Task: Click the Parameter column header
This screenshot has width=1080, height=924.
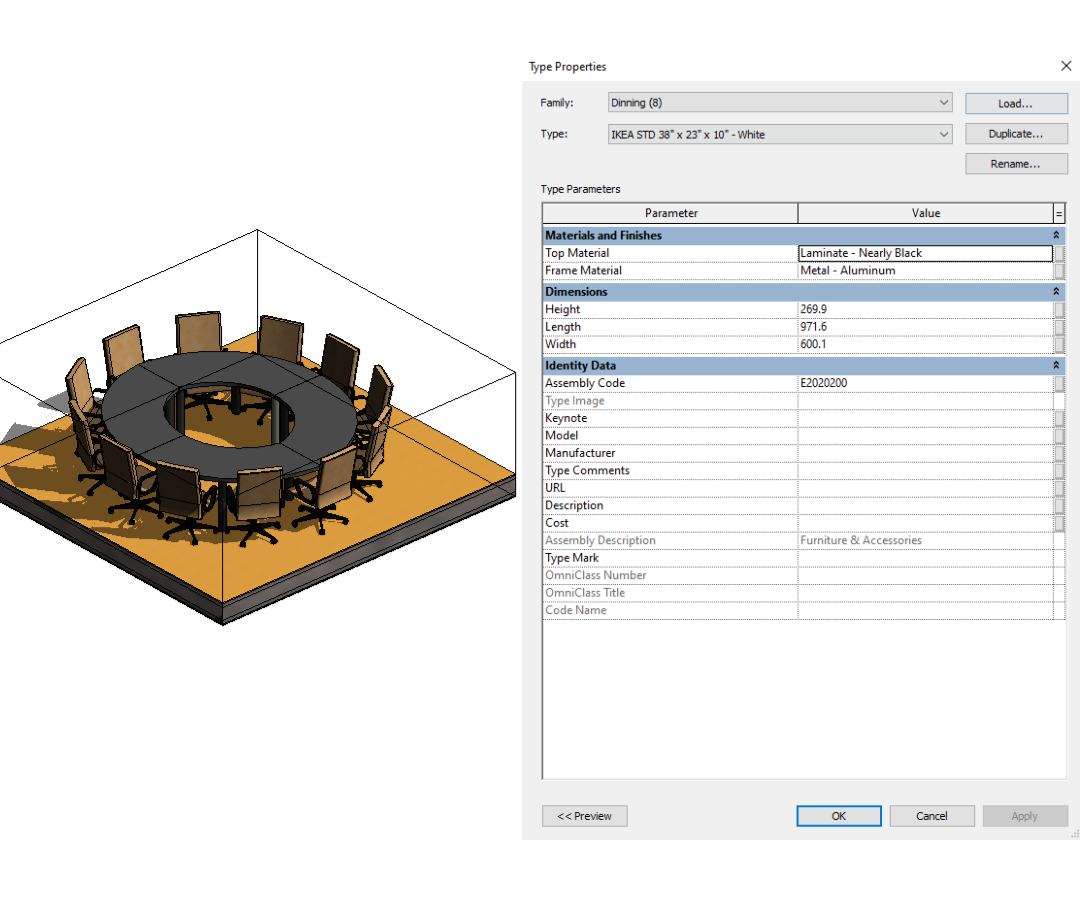Action: coord(670,213)
